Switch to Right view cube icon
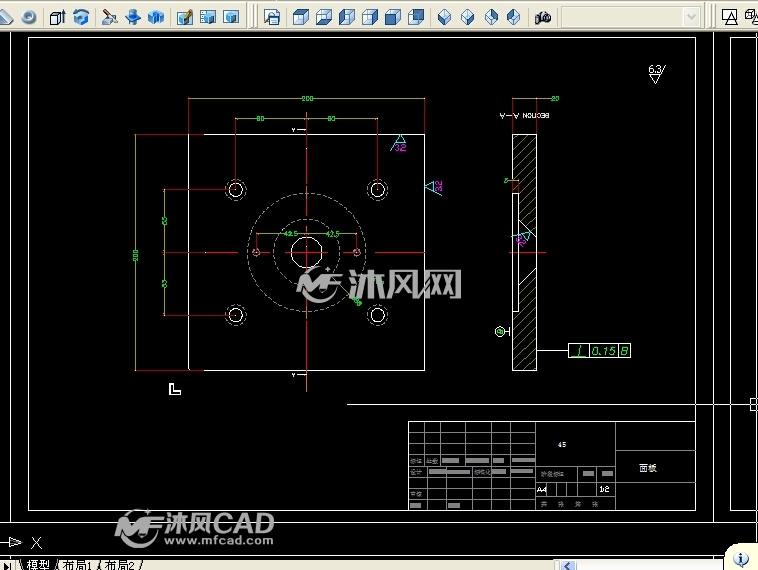Screen dimensions: 758x570 tap(370, 17)
